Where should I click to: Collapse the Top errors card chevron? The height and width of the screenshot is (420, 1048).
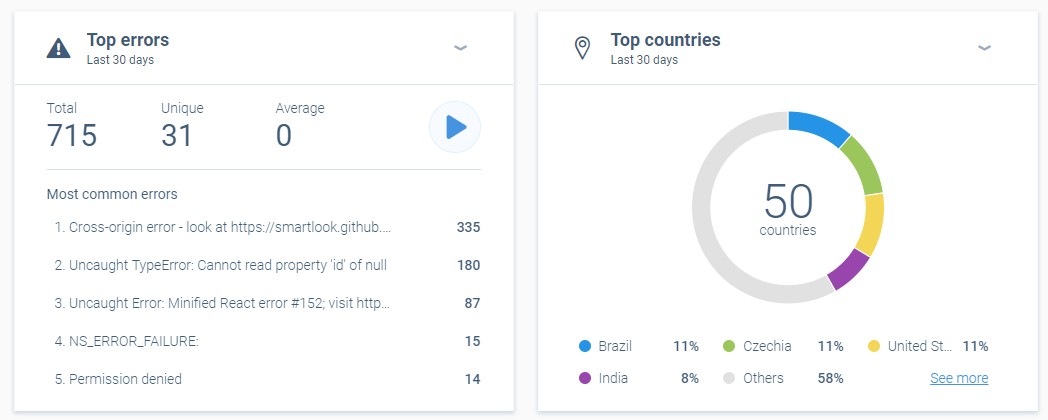(460, 47)
